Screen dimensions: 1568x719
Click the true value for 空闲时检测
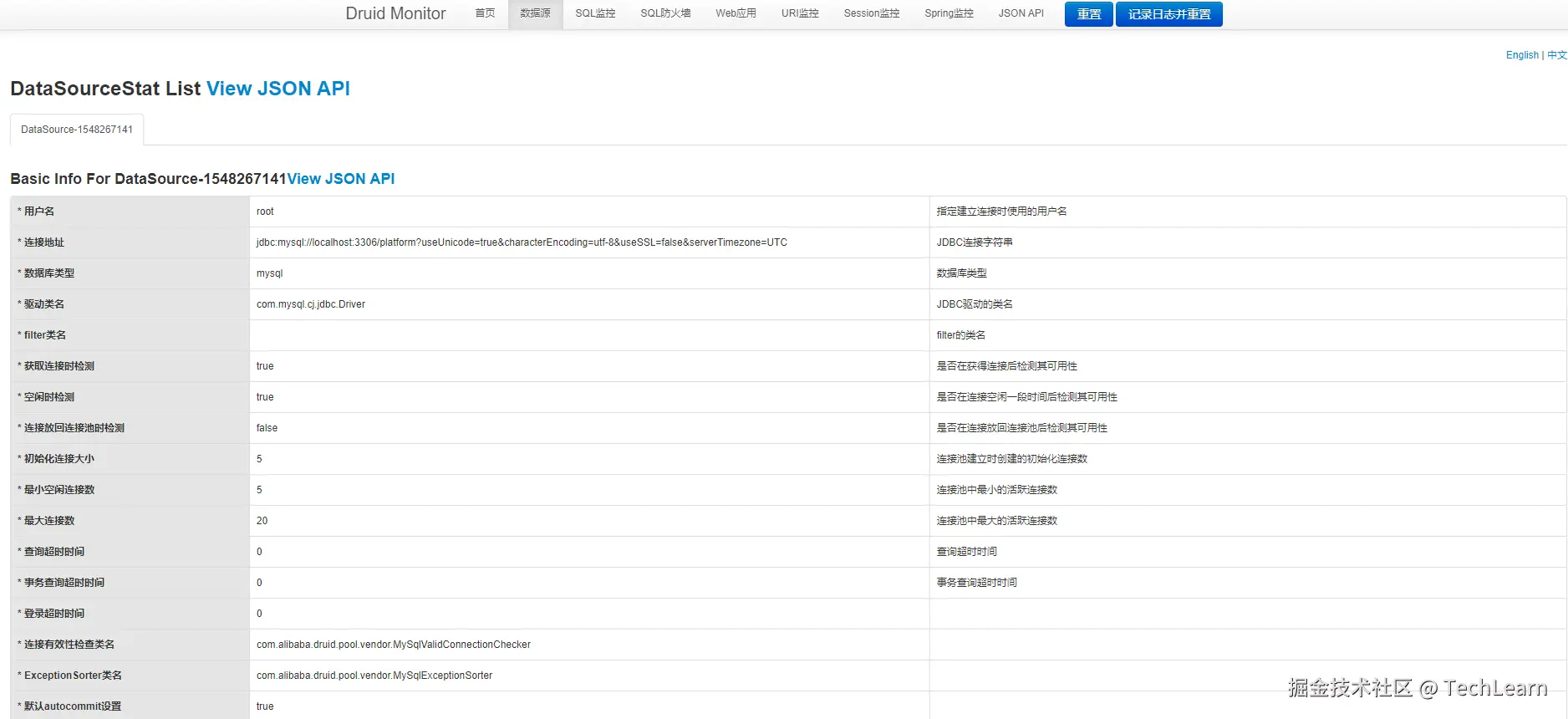tap(265, 397)
